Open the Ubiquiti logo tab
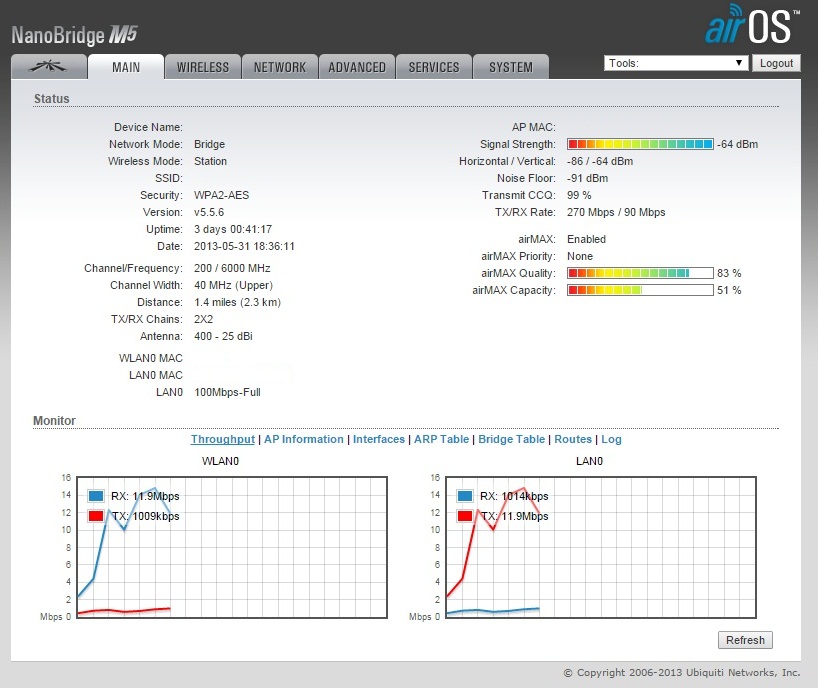The width and height of the screenshot is (818, 688). [49, 67]
